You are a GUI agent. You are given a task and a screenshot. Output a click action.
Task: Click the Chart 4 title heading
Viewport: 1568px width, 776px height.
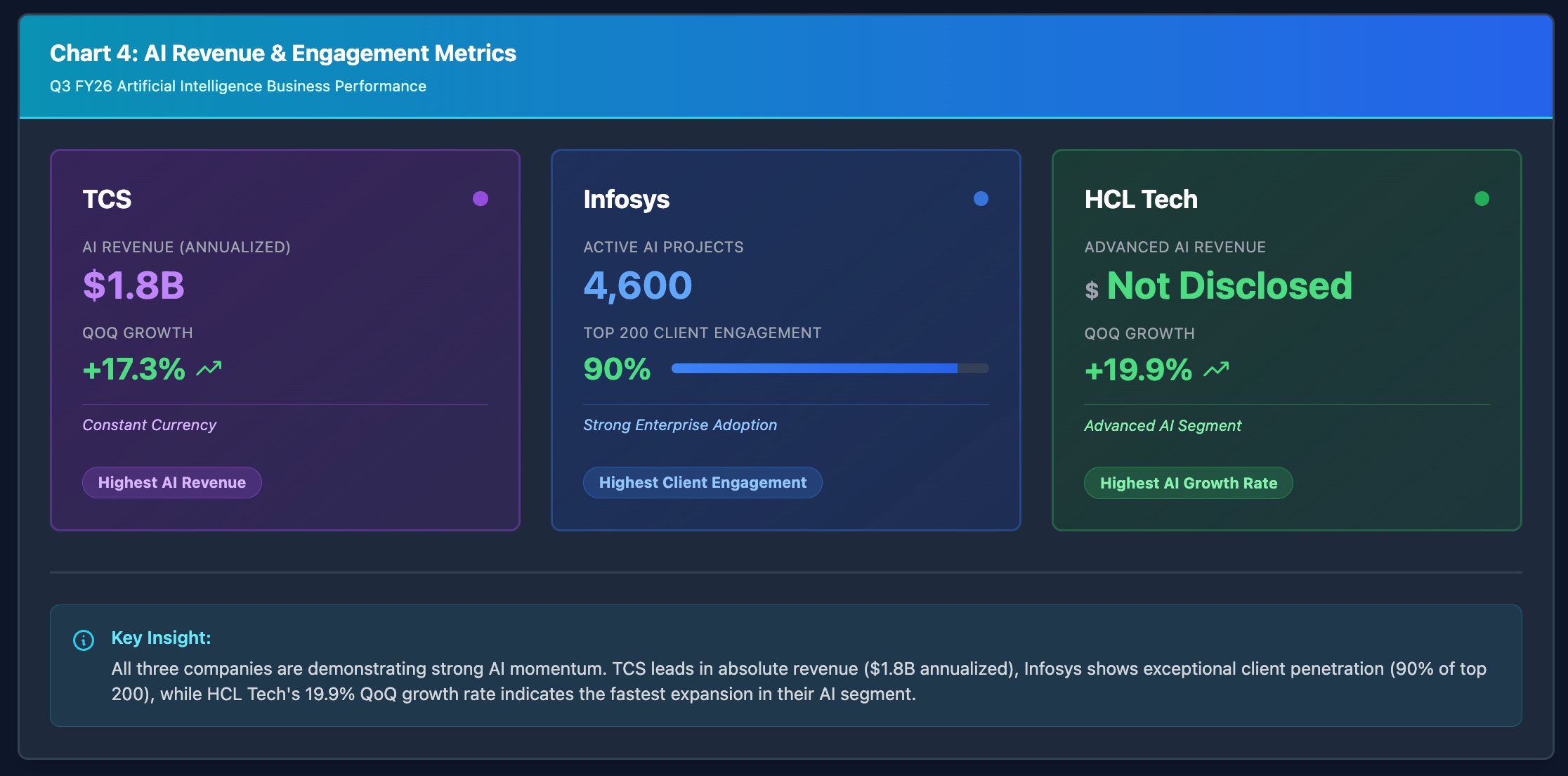point(283,53)
